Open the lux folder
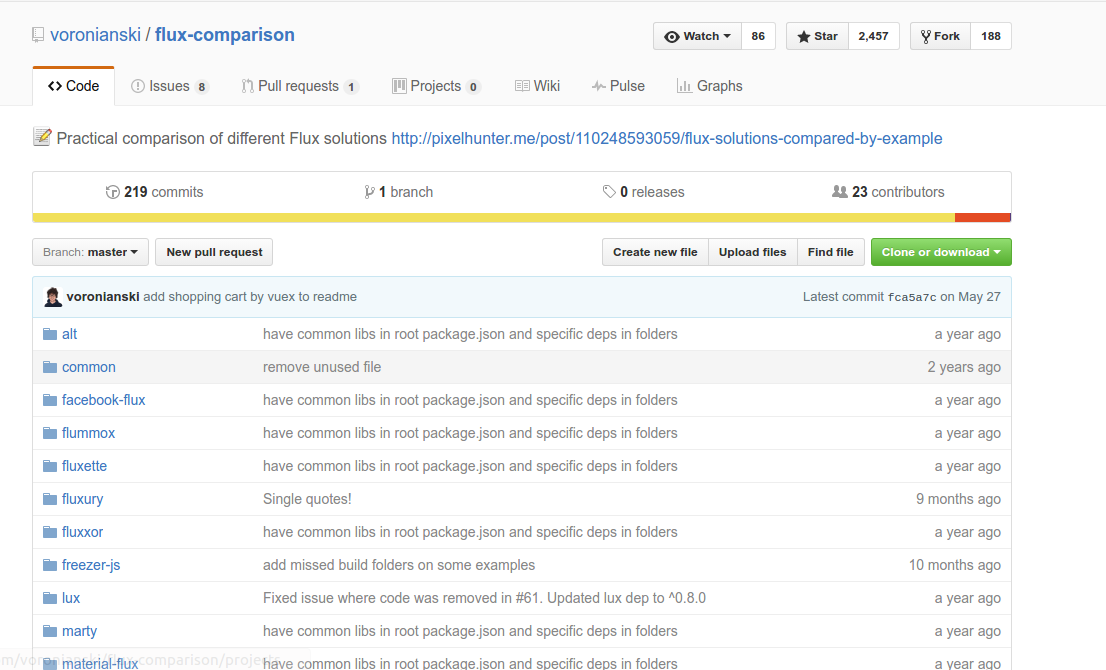1106x670 pixels. click(x=71, y=598)
